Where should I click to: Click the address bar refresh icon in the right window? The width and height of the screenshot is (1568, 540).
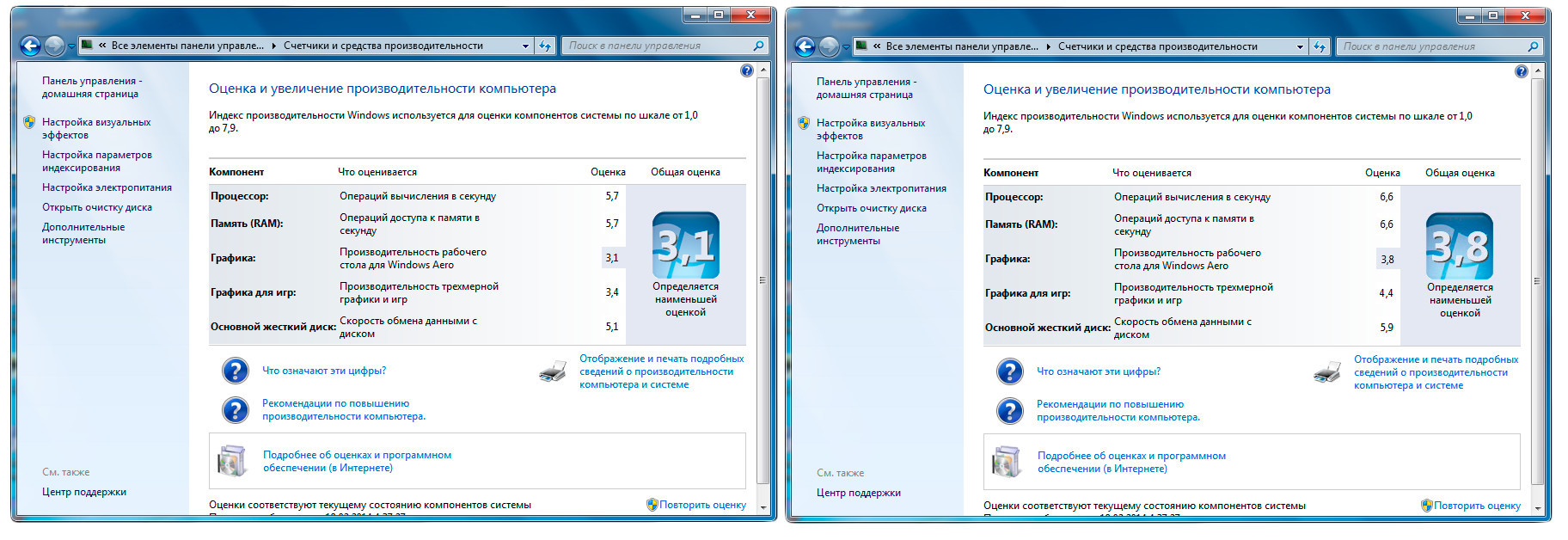(1320, 46)
